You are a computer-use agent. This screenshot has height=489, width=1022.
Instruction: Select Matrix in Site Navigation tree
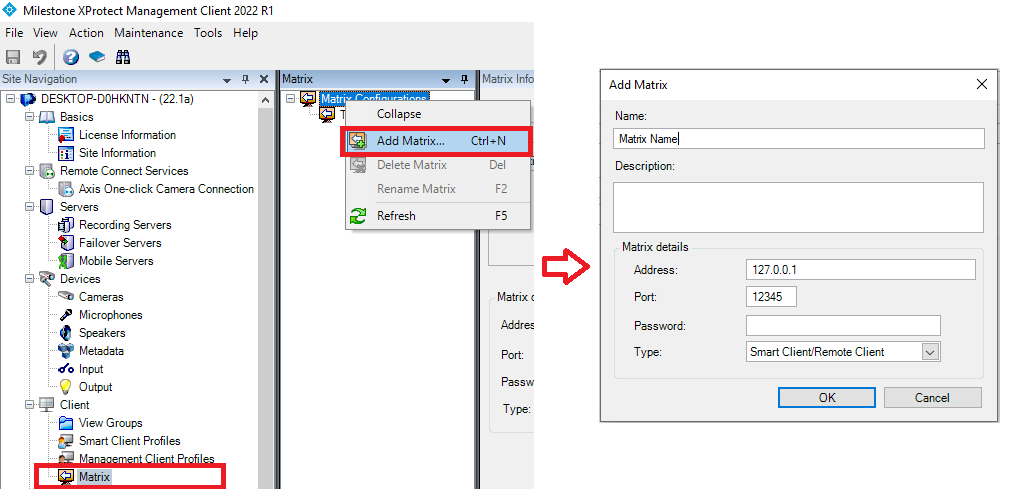tap(94, 477)
